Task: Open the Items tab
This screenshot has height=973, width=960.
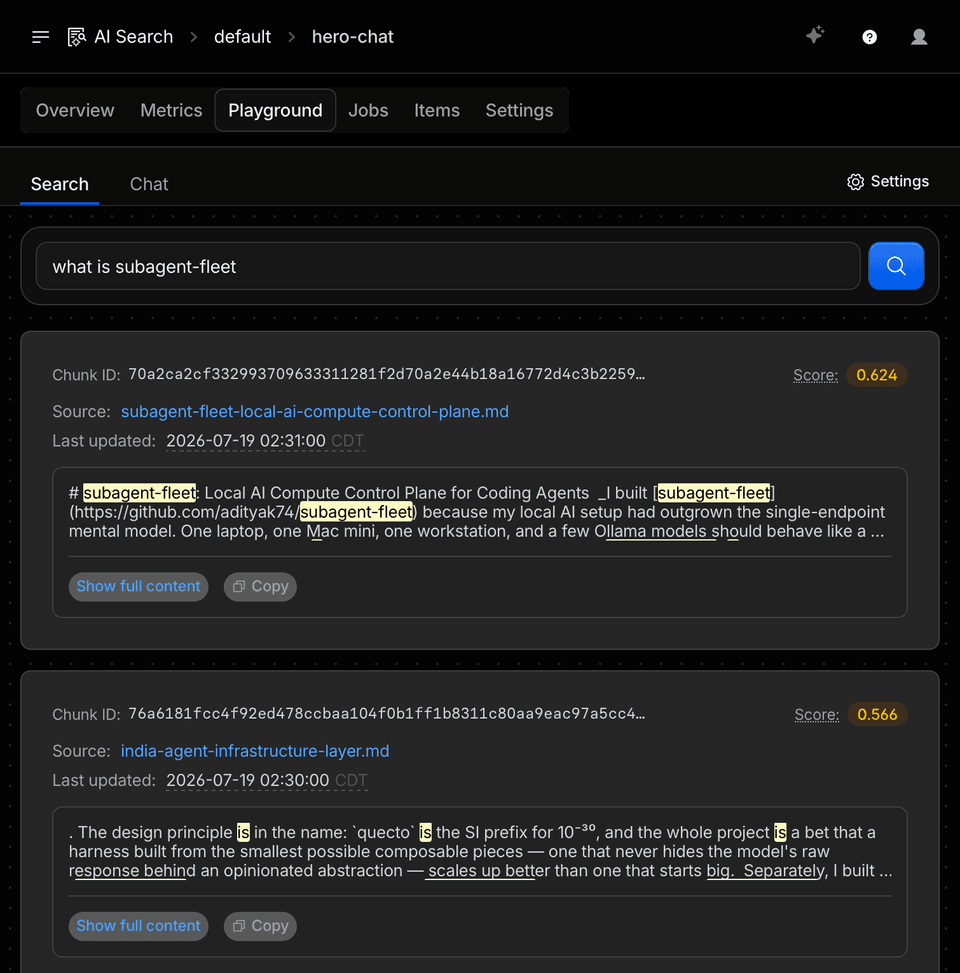Action: pyautogui.click(x=437, y=110)
